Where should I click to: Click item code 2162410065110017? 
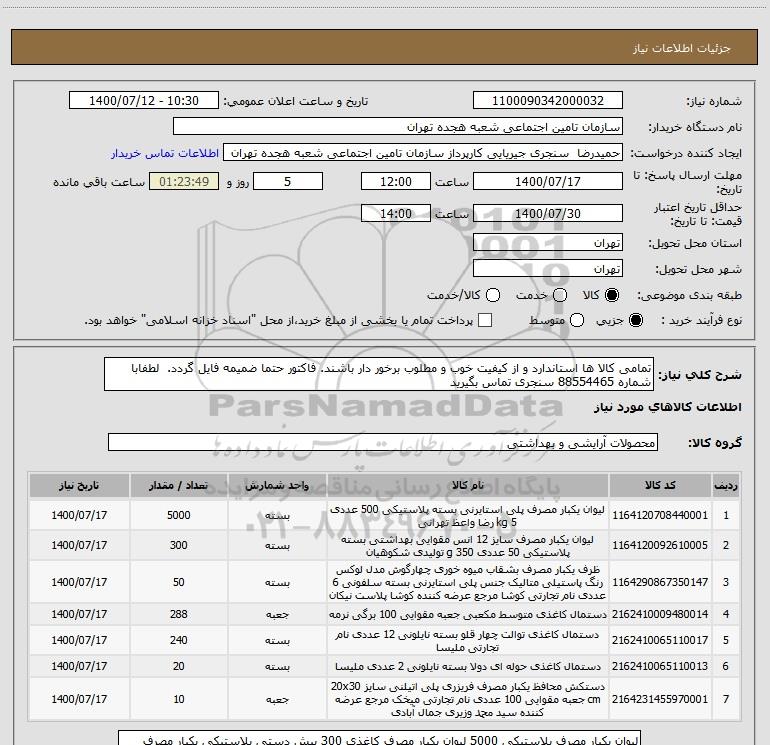coord(660,640)
